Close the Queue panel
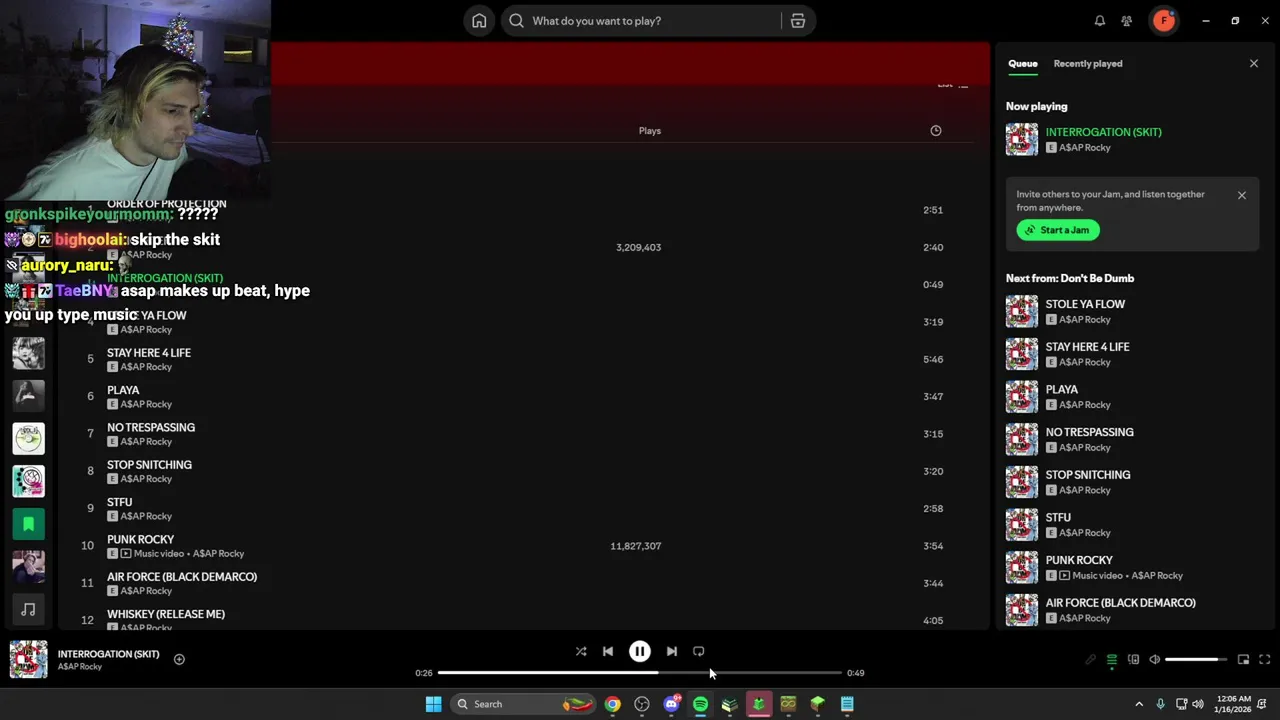Image resolution: width=1280 pixels, height=720 pixels. pos(1254,64)
